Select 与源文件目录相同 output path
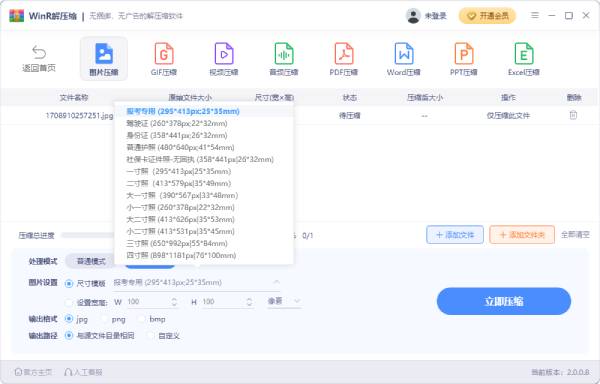The image size is (600, 384). click(69, 335)
